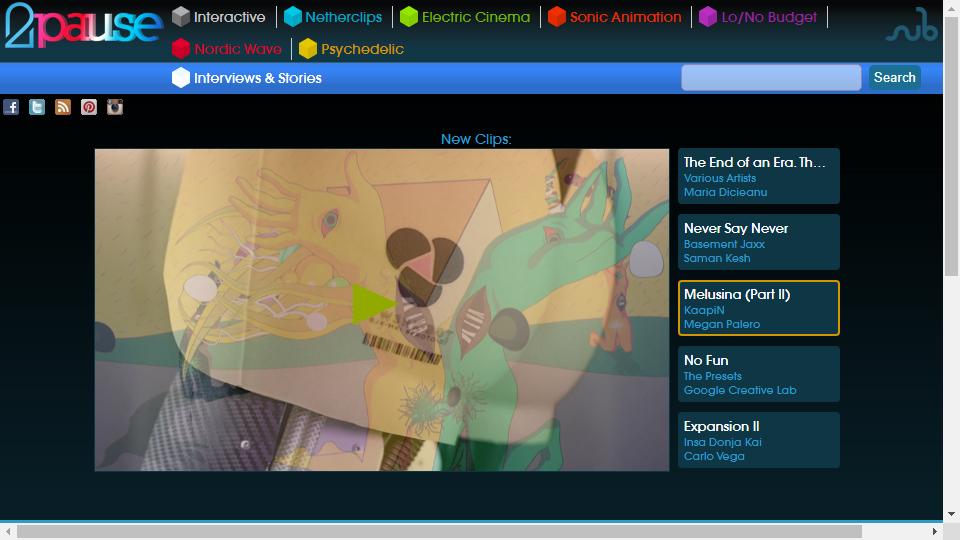Viewport: 960px width, 540px height.
Task: Open the RSS feed icon
Action: [x=63, y=107]
